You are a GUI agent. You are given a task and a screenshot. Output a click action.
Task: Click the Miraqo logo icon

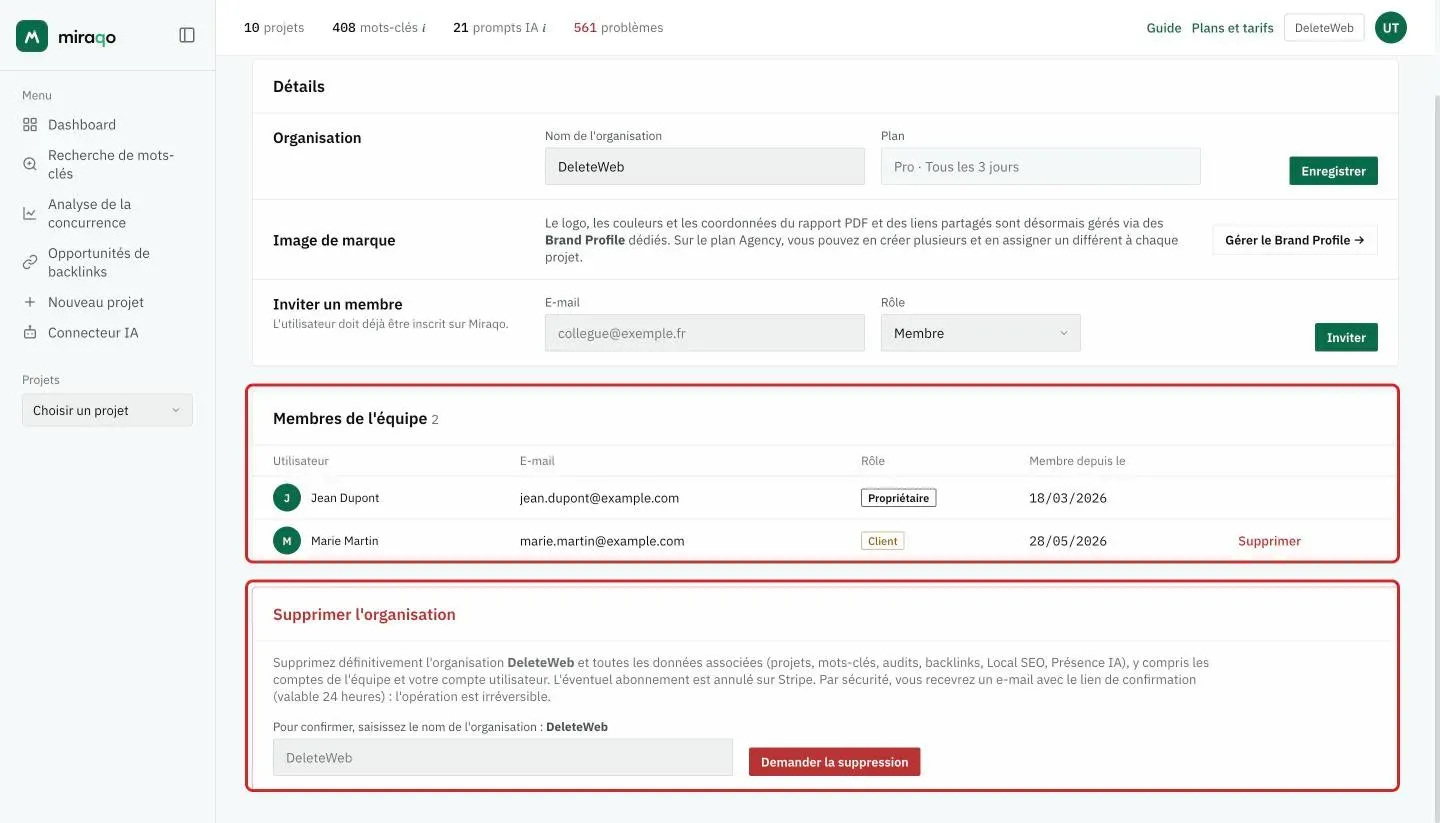coord(32,36)
